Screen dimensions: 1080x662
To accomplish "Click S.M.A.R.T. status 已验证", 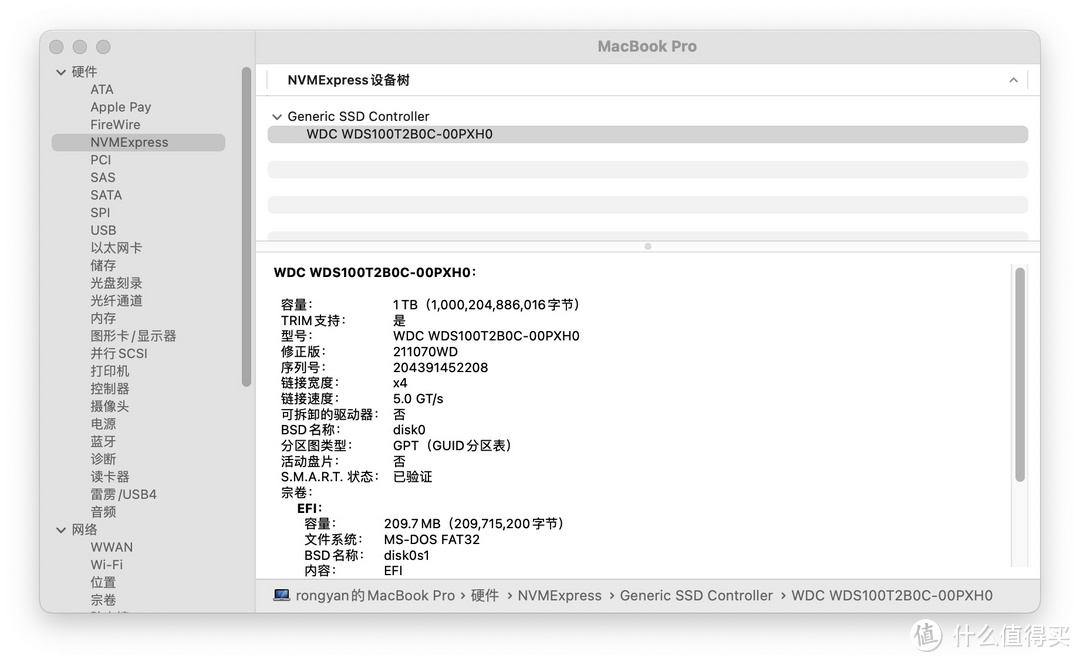I will (412, 477).
